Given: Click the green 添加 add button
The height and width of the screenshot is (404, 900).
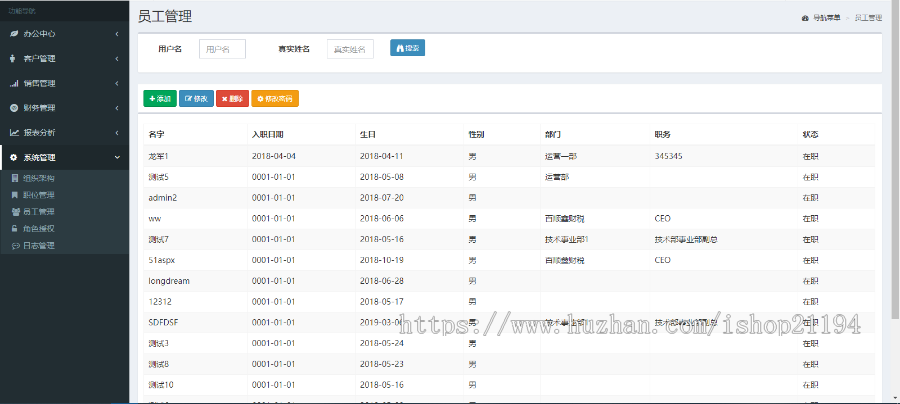Looking at the screenshot, I should [x=160, y=99].
